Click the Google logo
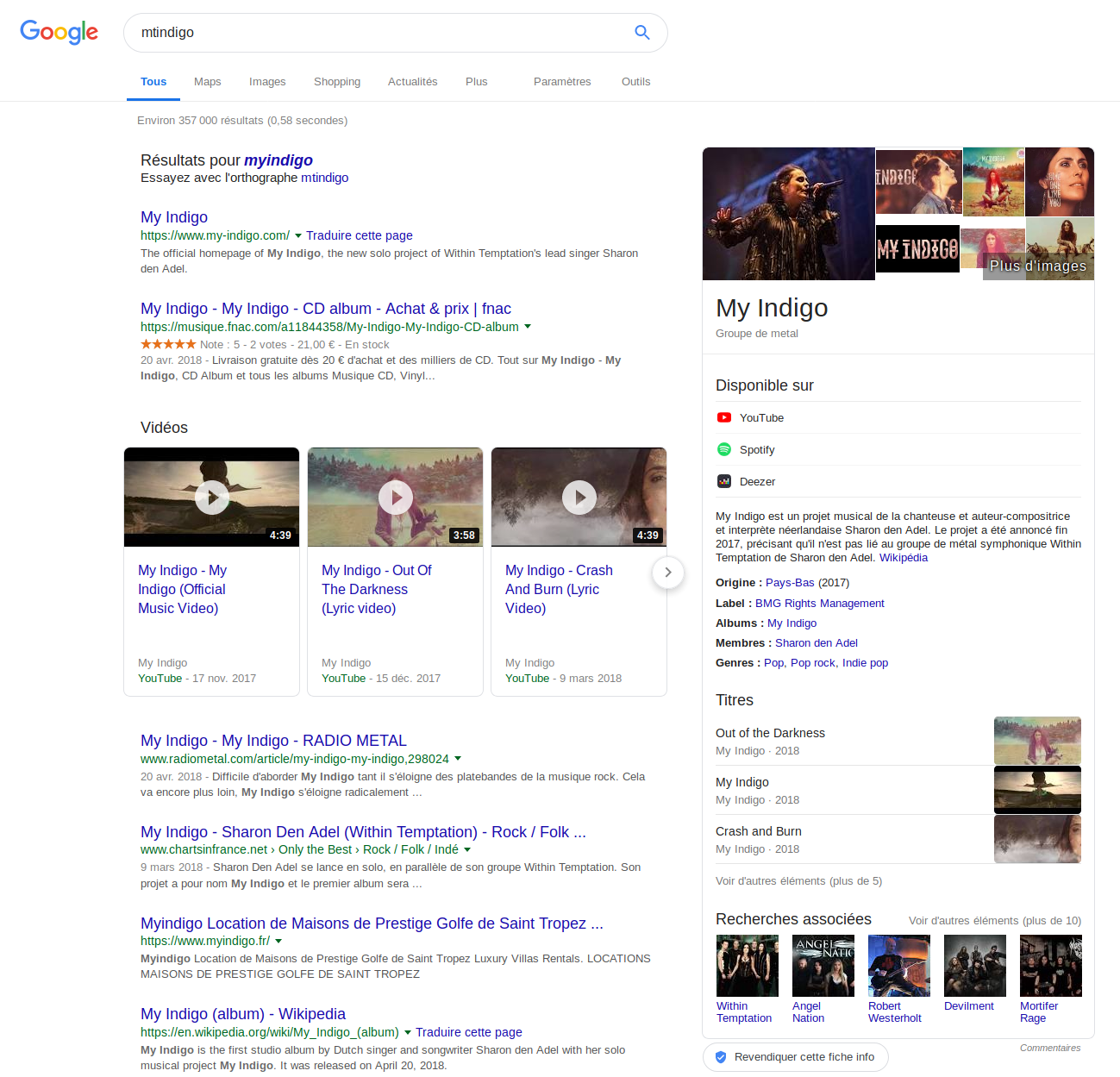The width and height of the screenshot is (1120, 1077). pos(59,32)
